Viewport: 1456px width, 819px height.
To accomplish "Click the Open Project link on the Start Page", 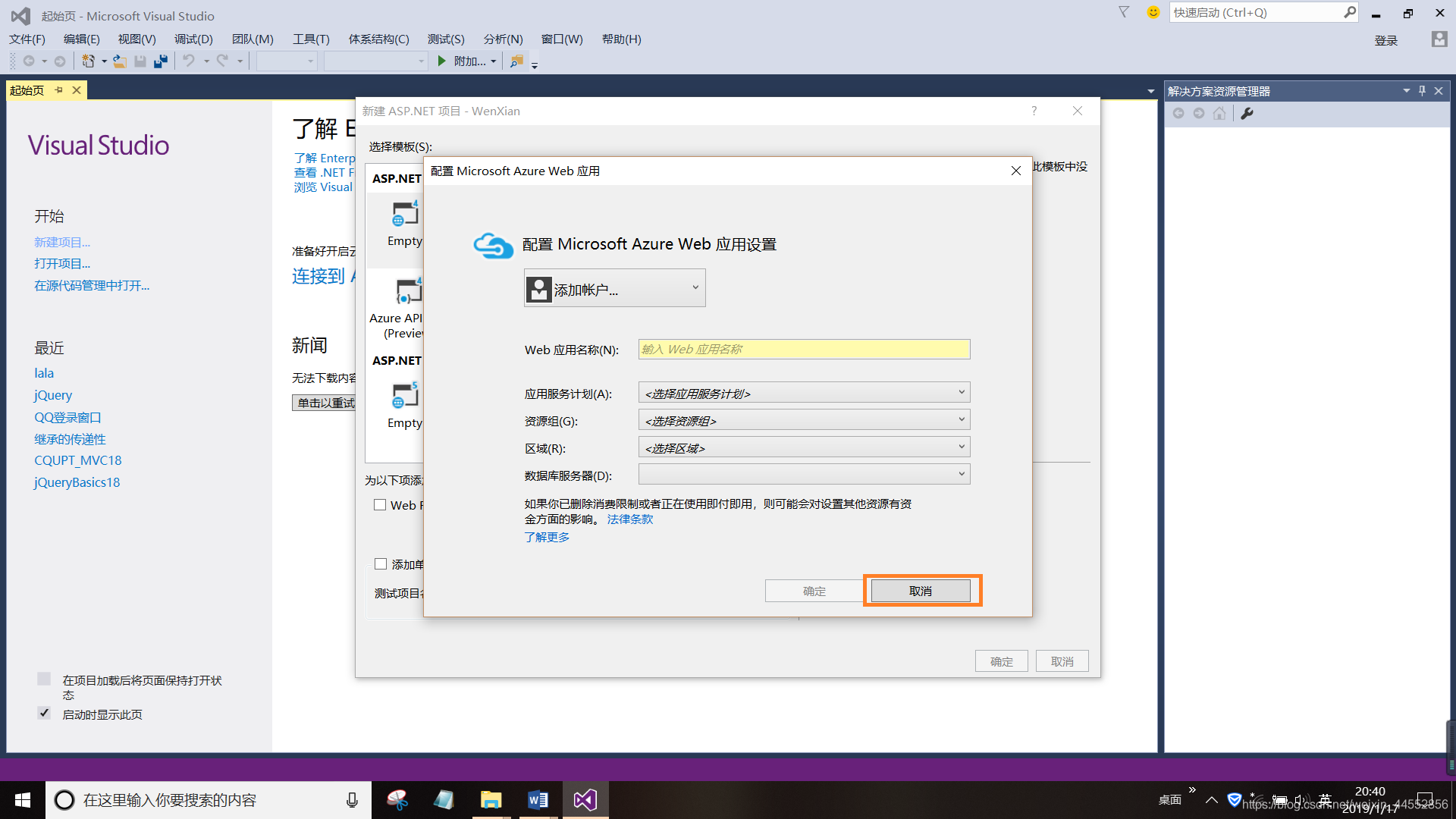I will coord(62,264).
